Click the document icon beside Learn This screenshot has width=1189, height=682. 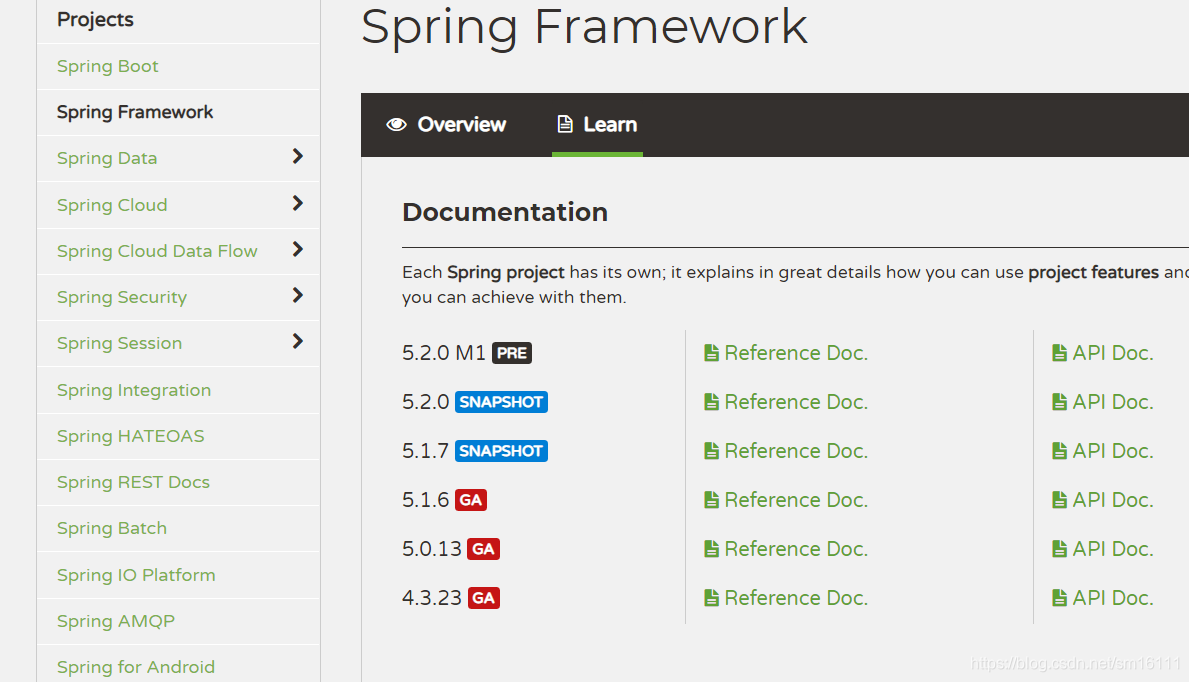[565, 124]
